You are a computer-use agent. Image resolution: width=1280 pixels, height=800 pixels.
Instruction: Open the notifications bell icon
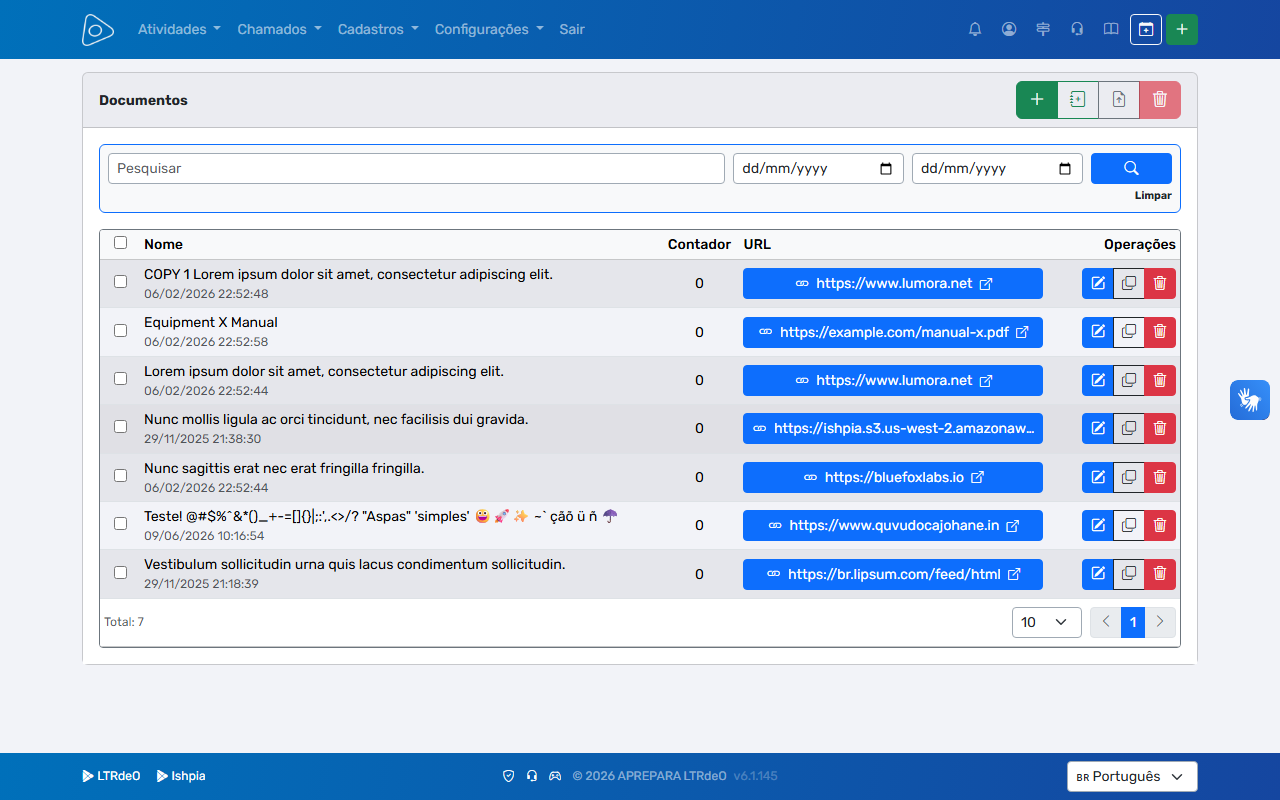[x=975, y=29]
